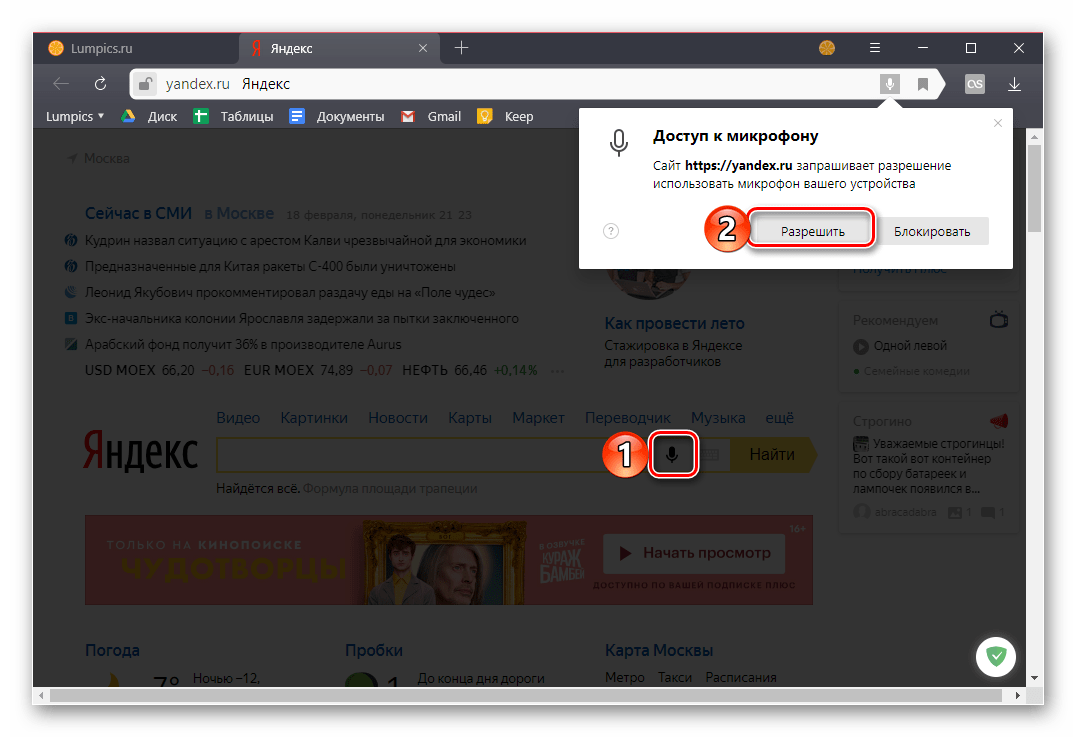Switch to the Lumpics.ru tab

[137, 48]
